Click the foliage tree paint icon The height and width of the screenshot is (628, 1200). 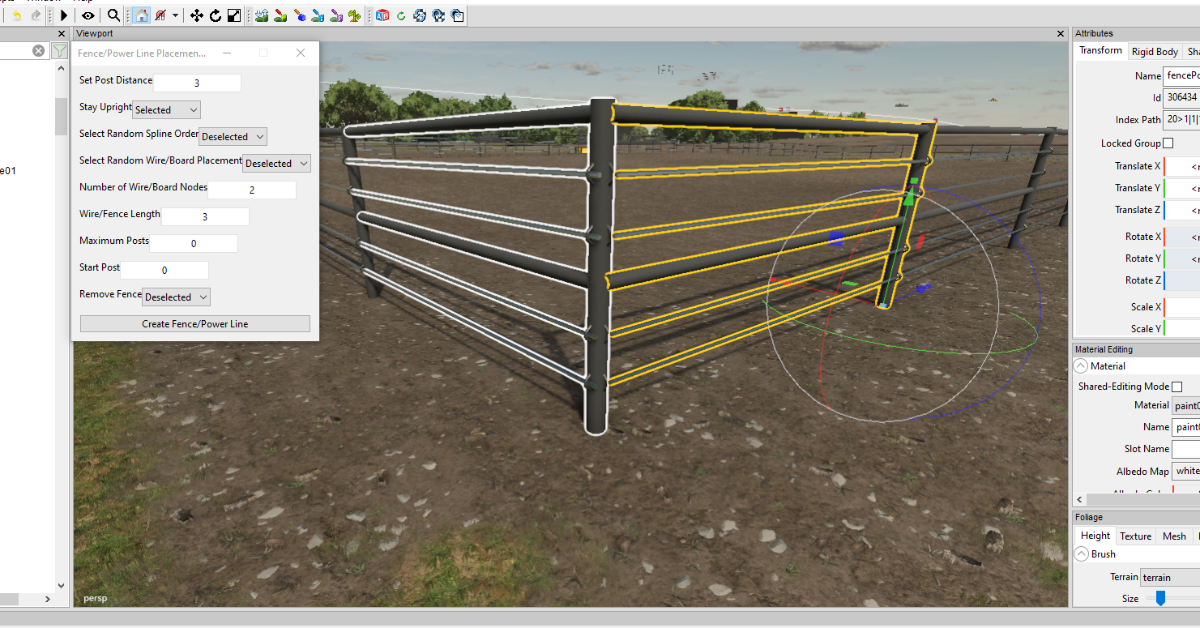[354, 16]
